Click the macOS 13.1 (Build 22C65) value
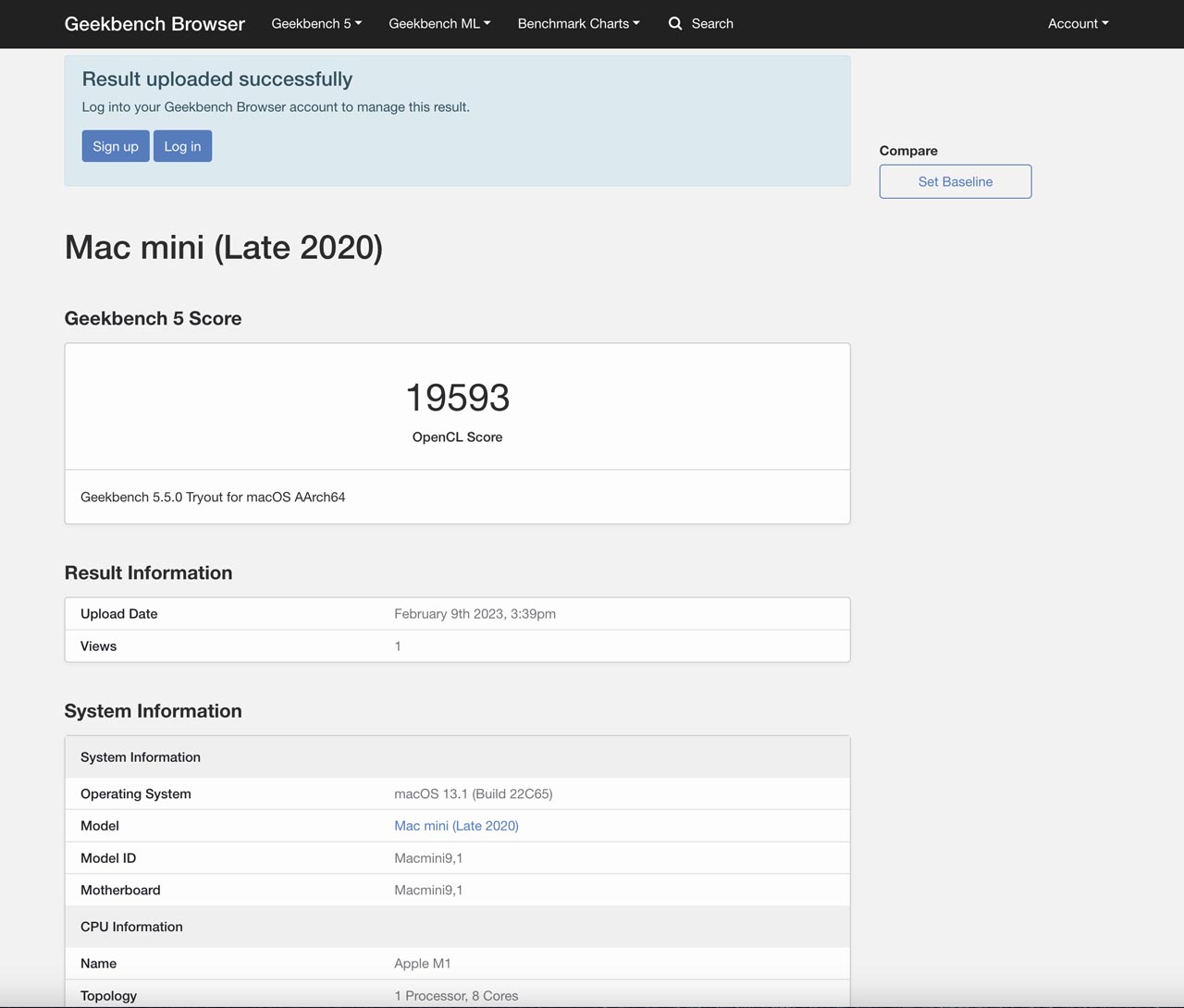Viewport: 1184px width, 1008px height. pyautogui.click(x=474, y=794)
